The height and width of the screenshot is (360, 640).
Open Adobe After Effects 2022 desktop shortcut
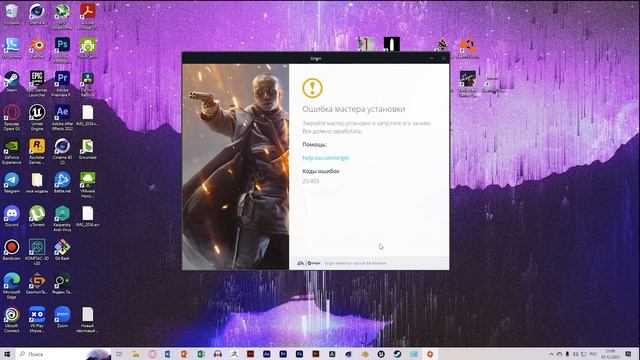coord(62,117)
